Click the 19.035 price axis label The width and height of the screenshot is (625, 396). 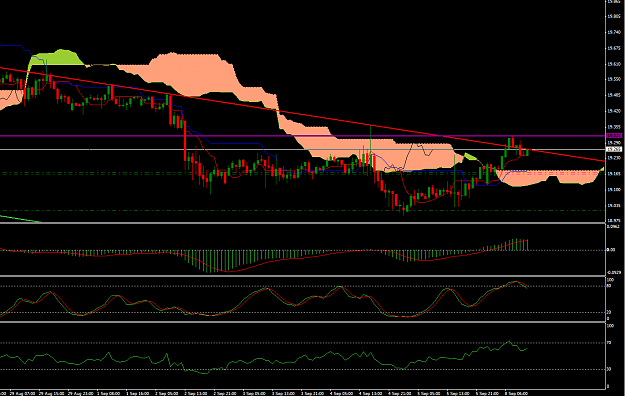[x=614, y=206]
